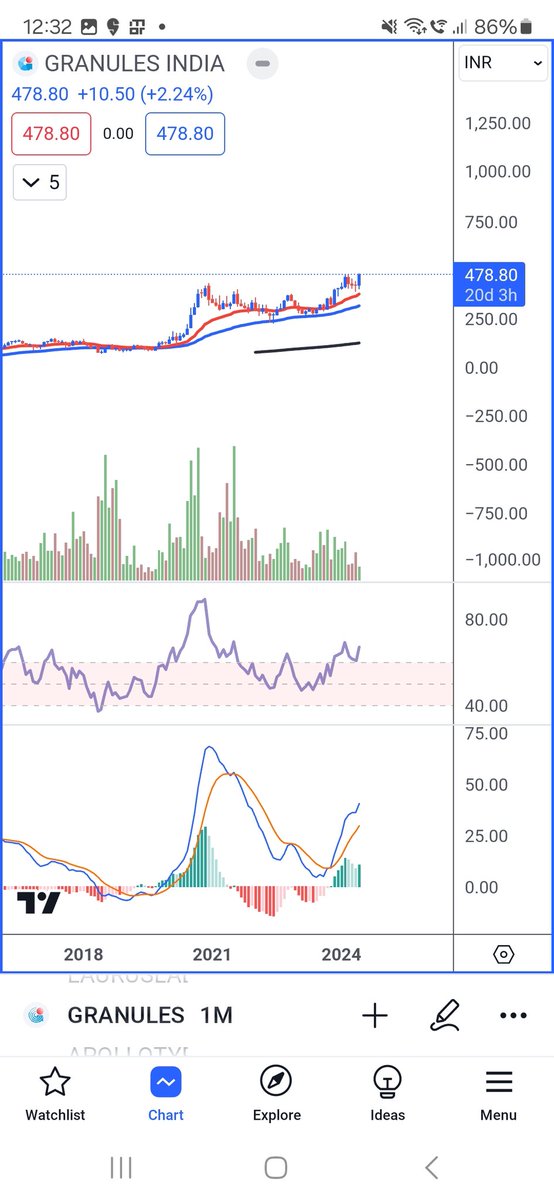Open chart settings hexagon icon

coord(504,954)
